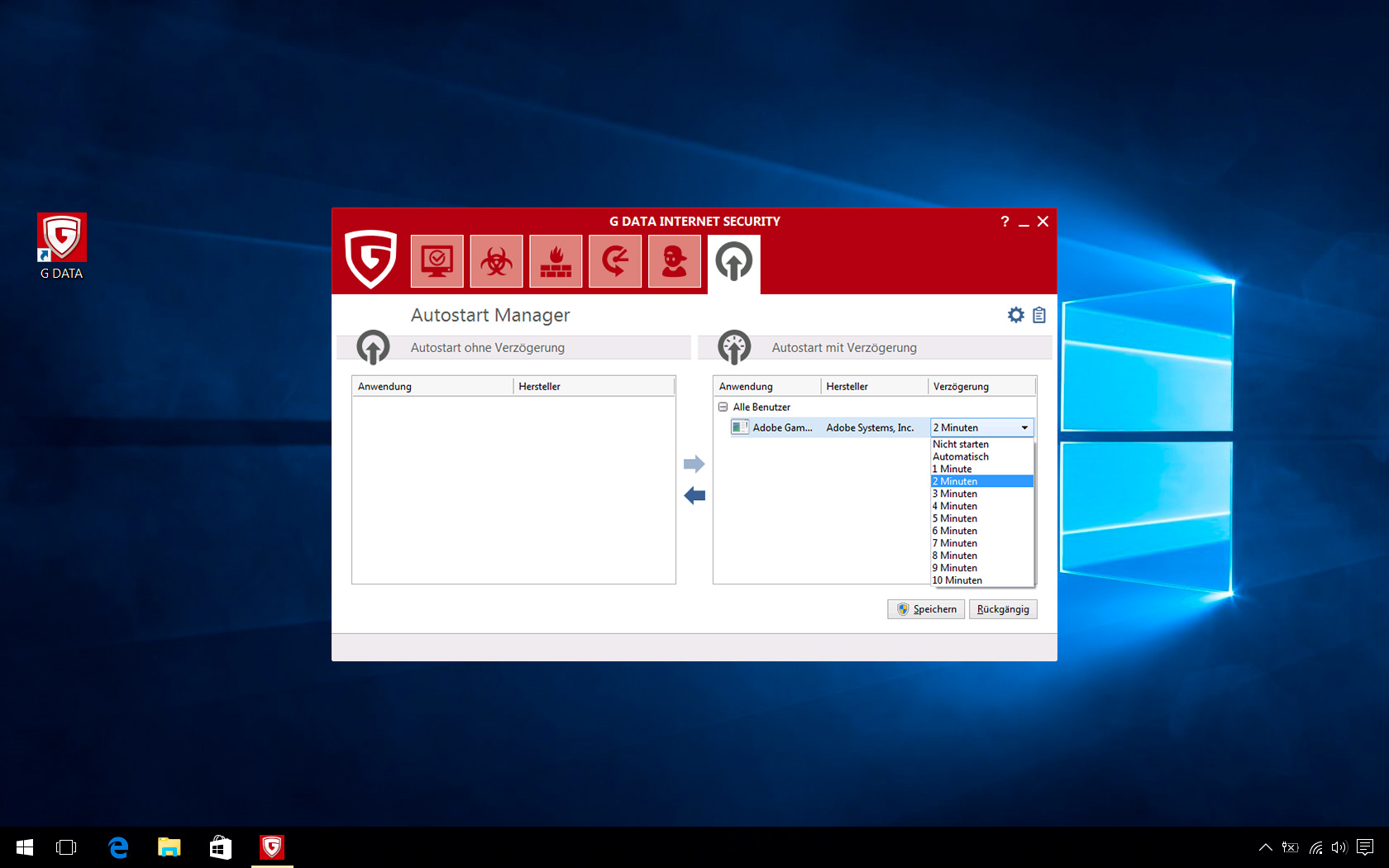Screen dimensions: 1389x868
Task: Open settings with the gear icon
Action: tap(1015, 315)
